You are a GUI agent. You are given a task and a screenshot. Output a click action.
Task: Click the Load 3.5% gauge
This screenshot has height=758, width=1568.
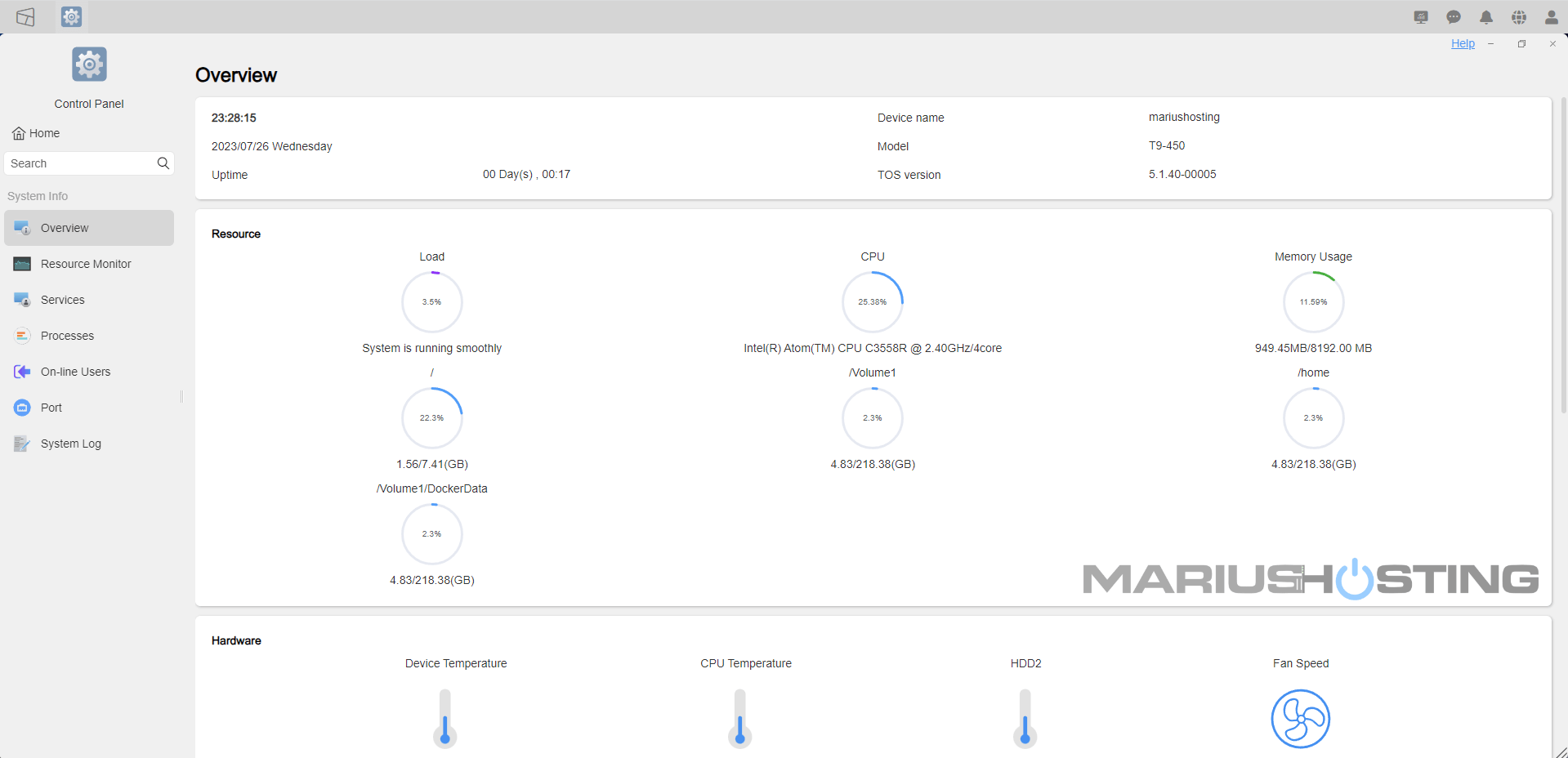pyautogui.click(x=432, y=301)
